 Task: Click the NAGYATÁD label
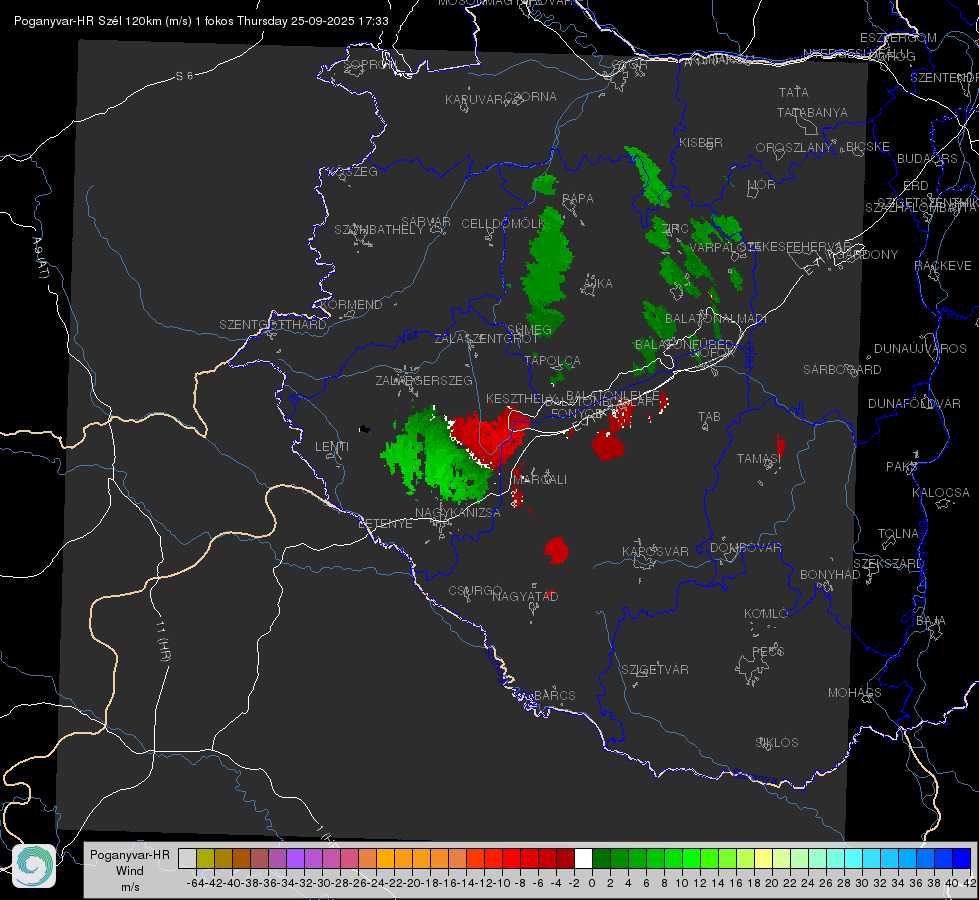pyautogui.click(x=525, y=596)
